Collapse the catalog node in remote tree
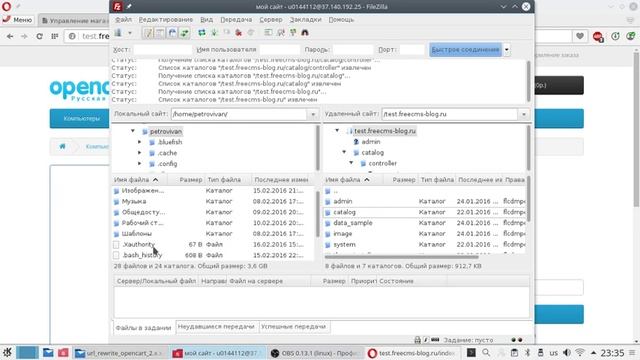Image resolution: width=640 pixels, height=360 pixels. coord(344,152)
